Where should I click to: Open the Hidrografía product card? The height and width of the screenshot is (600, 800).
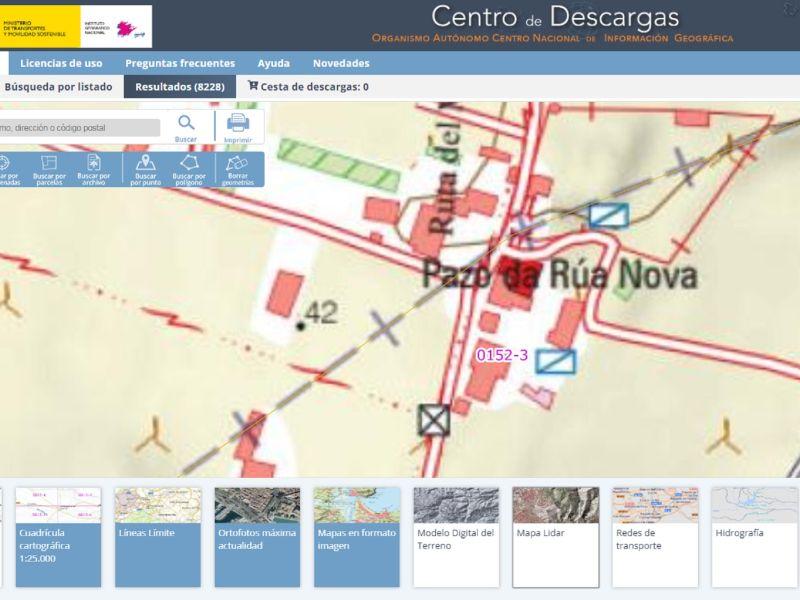[x=755, y=537]
